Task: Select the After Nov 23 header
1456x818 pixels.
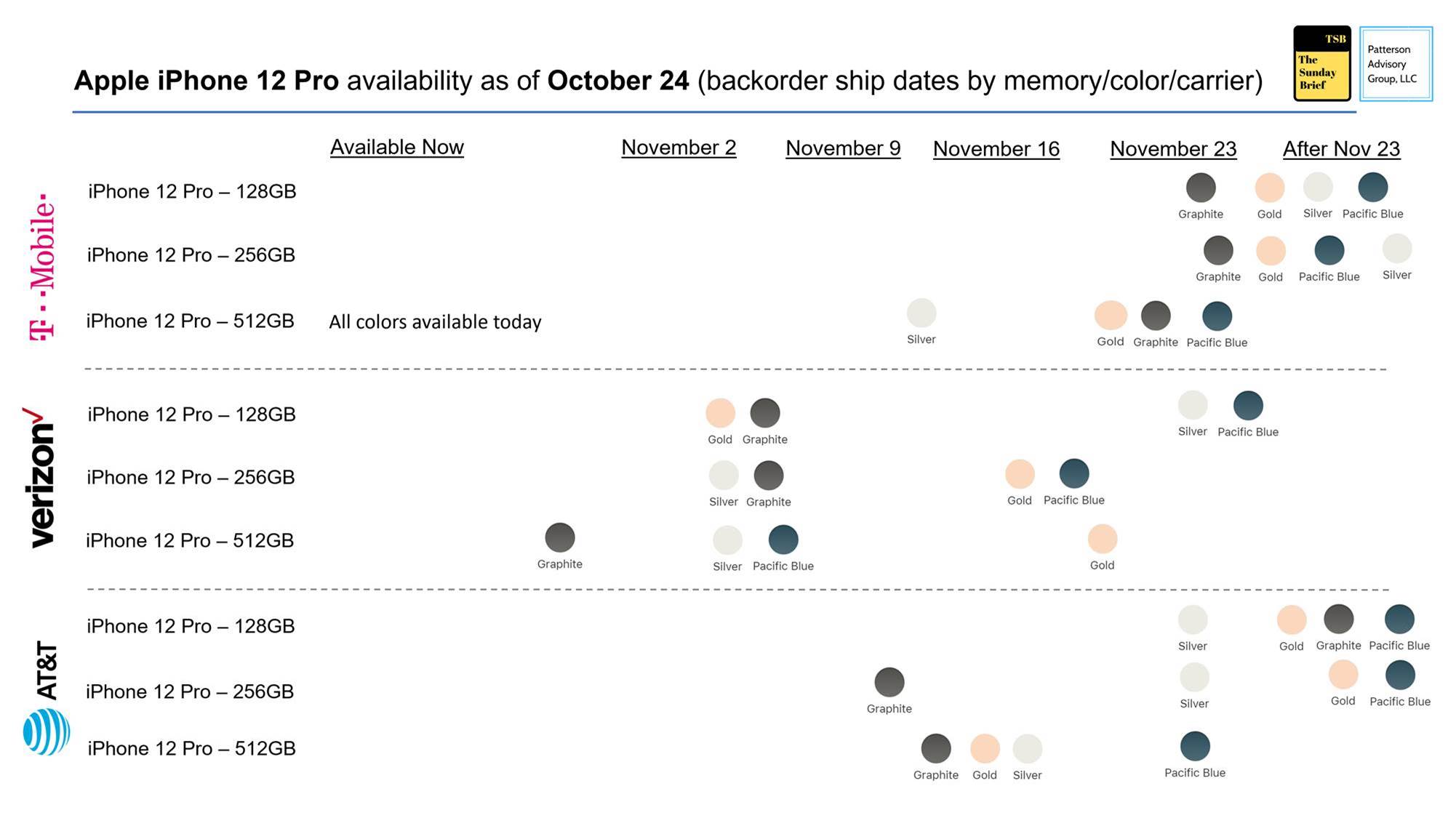Action: [1341, 149]
